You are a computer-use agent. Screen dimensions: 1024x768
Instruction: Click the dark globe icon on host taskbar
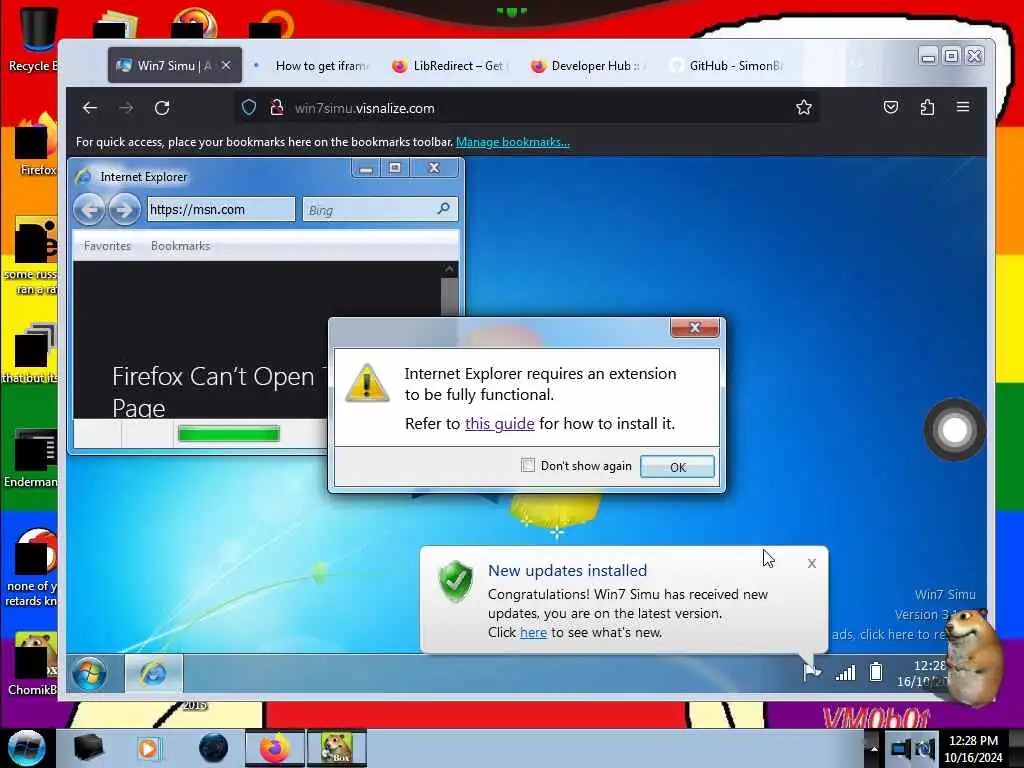point(214,748)
